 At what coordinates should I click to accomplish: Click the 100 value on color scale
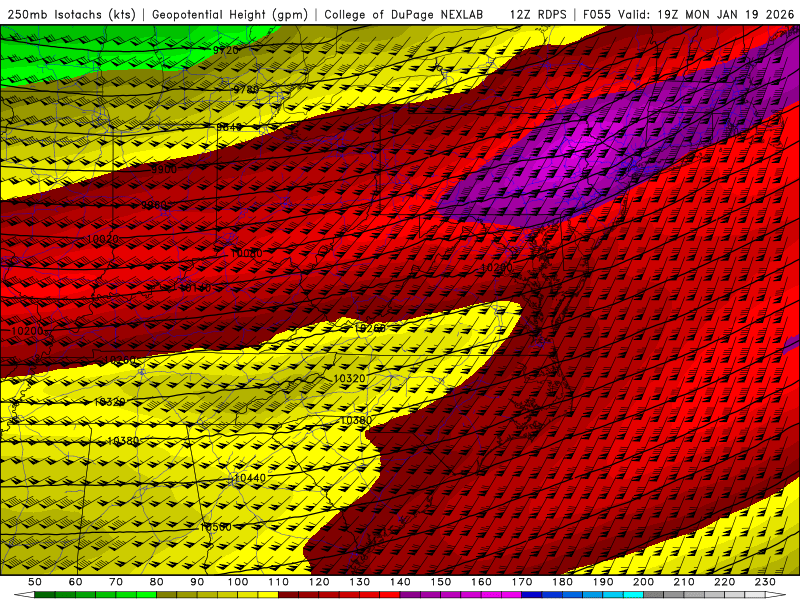coord(238,582)
